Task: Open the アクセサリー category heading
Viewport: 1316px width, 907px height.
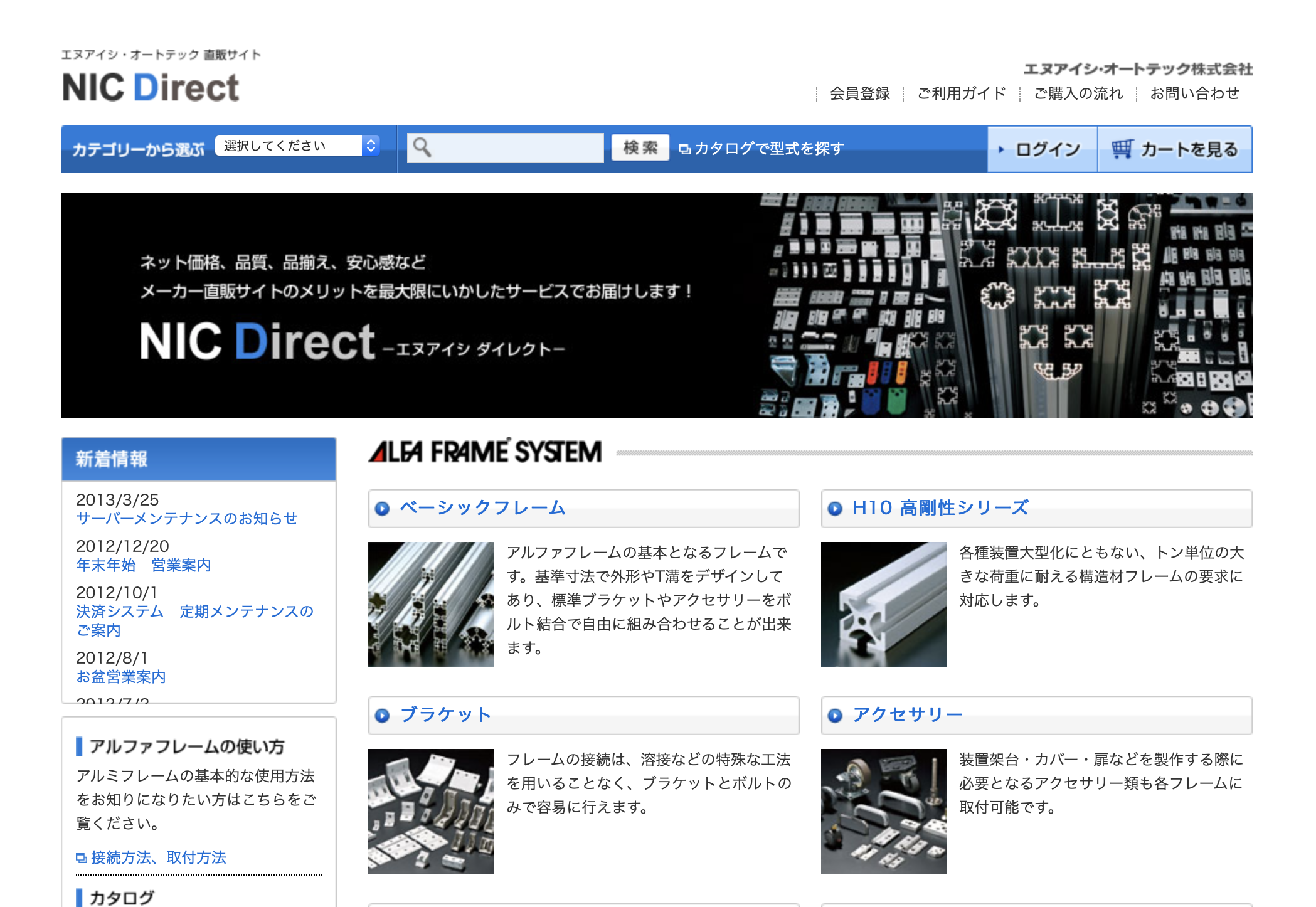Action: click(908, 714)
